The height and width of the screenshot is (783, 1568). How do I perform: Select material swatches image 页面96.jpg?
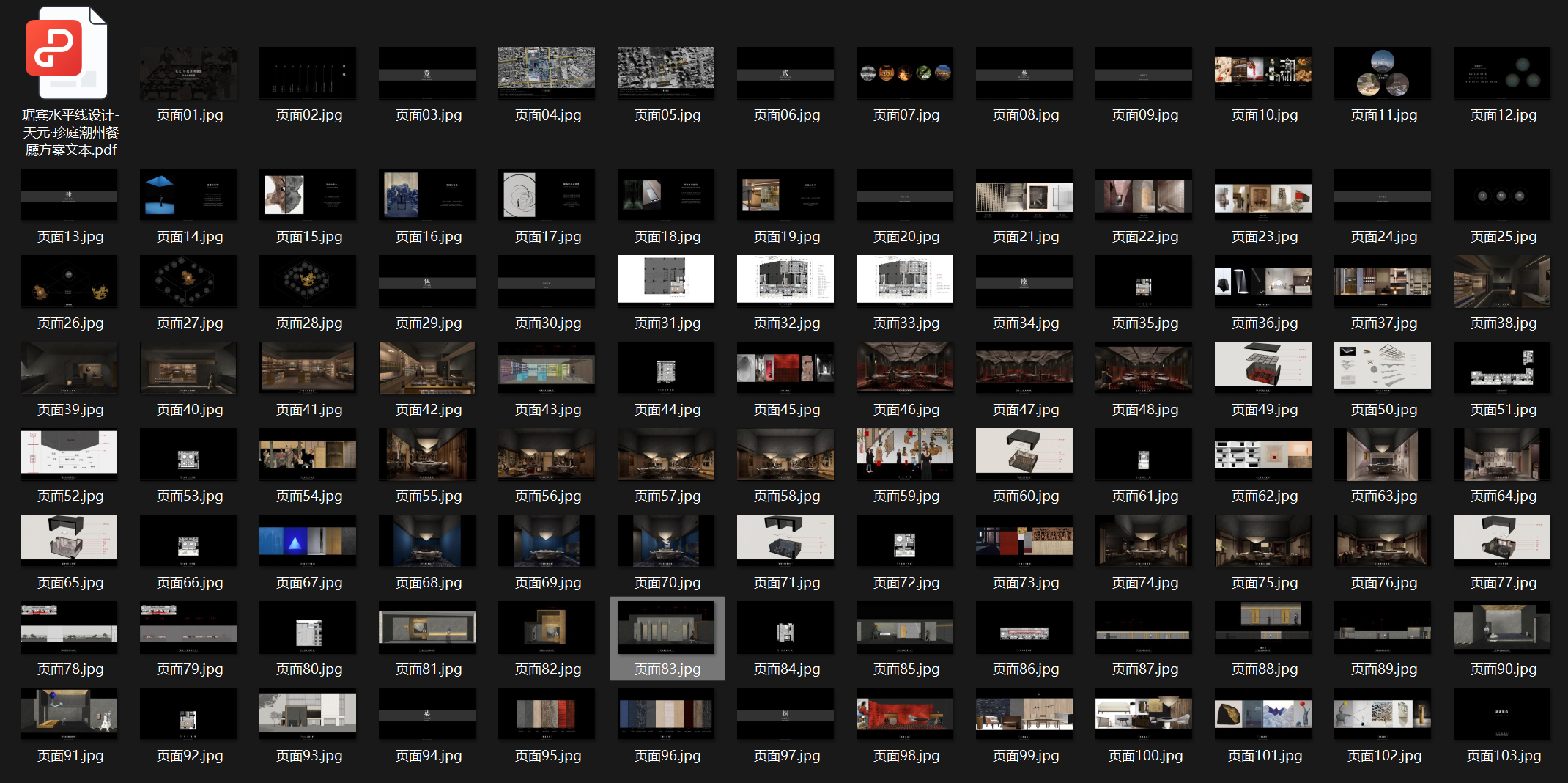[x=666, y=713]
